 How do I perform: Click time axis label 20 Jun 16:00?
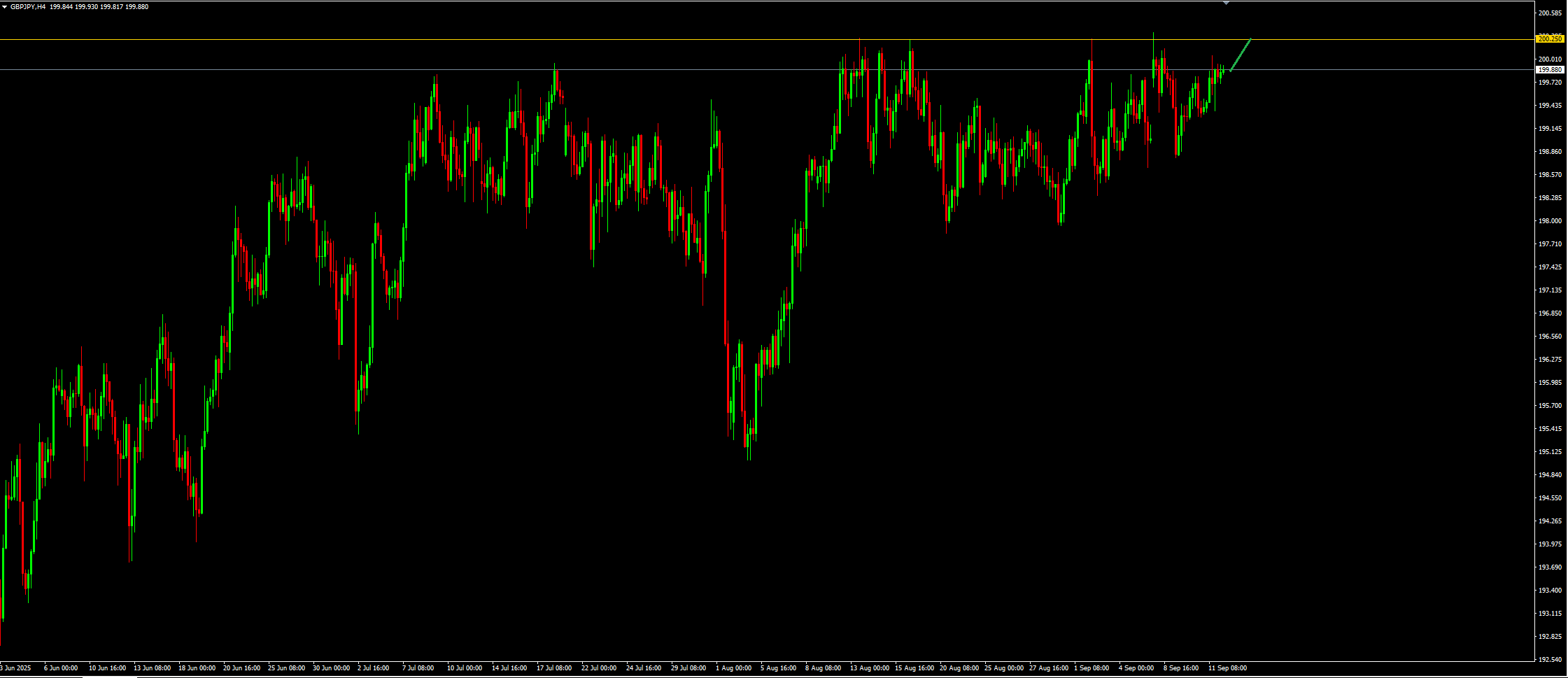[241, 668]
